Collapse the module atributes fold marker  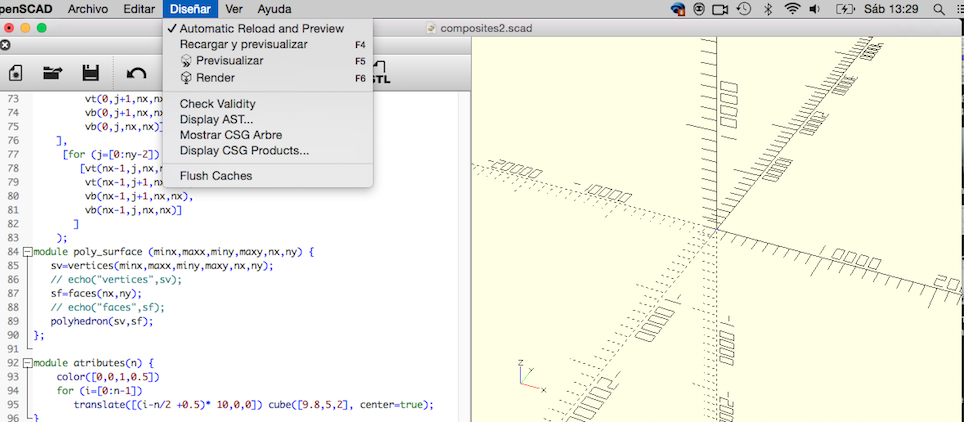pos(26,363)
